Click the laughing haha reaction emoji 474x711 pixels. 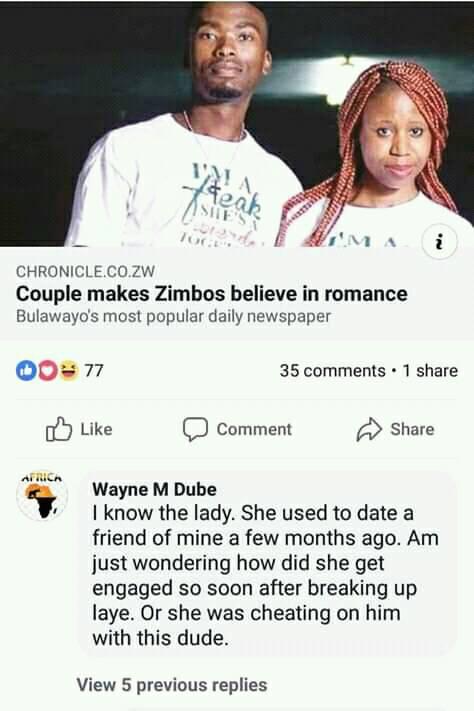68,370
